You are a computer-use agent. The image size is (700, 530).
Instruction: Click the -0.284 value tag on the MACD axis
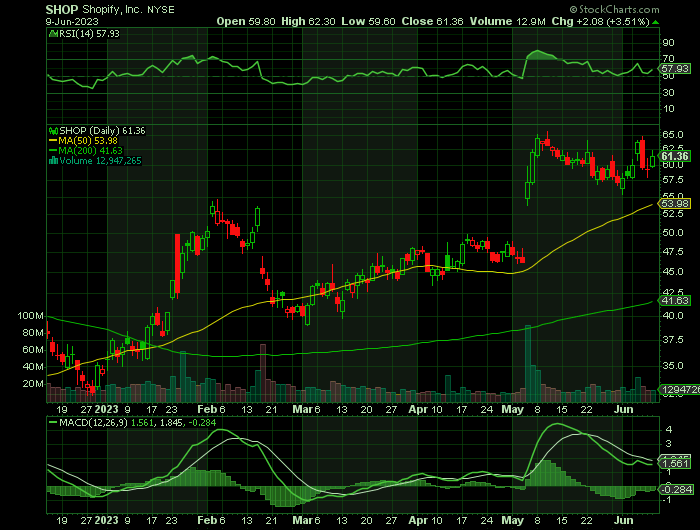click(x=676, y=490)
